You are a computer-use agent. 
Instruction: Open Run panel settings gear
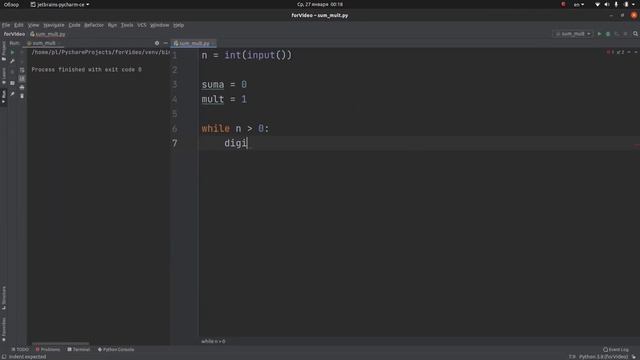coord(157,43)
